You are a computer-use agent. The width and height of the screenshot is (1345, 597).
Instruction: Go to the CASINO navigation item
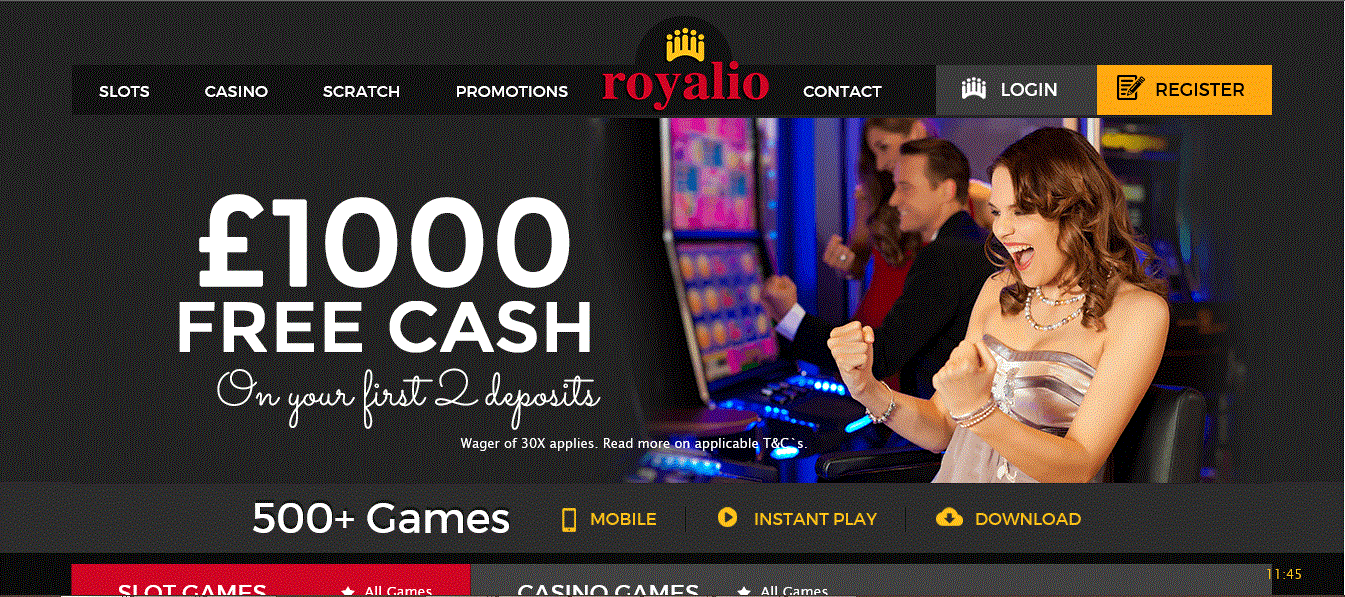(236, 91)
